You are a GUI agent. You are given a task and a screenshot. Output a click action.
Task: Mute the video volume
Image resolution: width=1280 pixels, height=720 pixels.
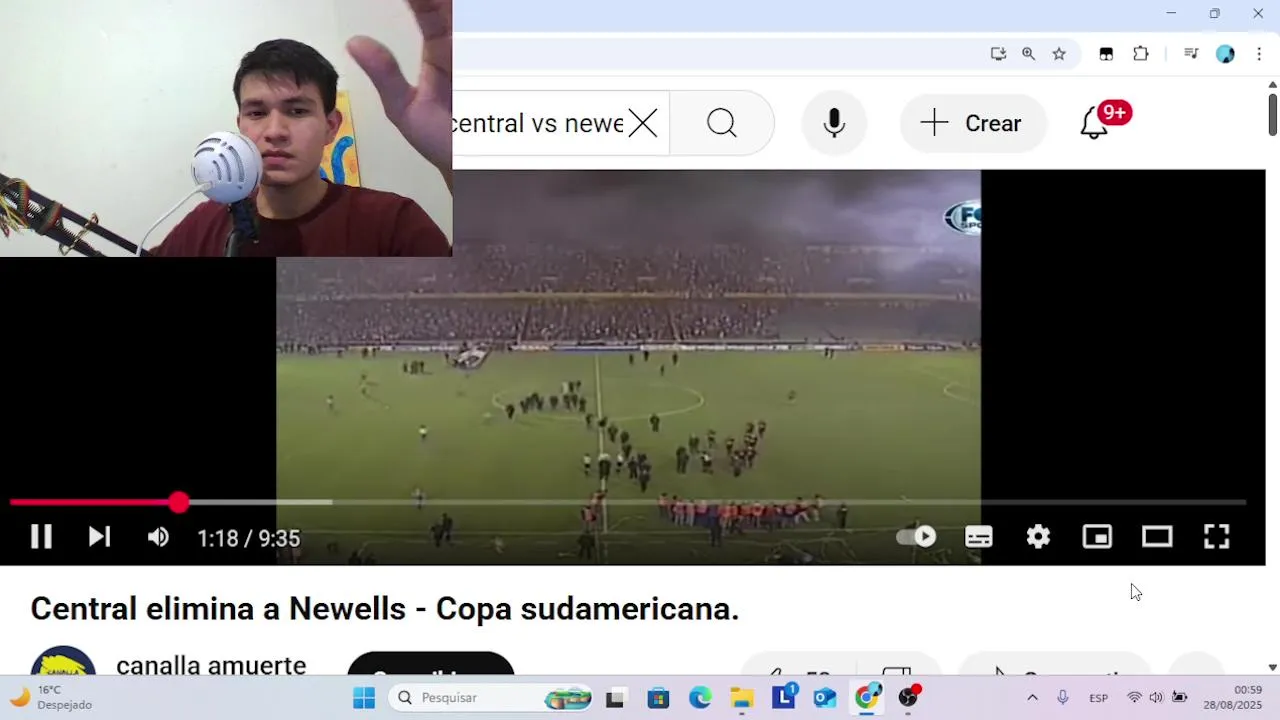(158, 537)
